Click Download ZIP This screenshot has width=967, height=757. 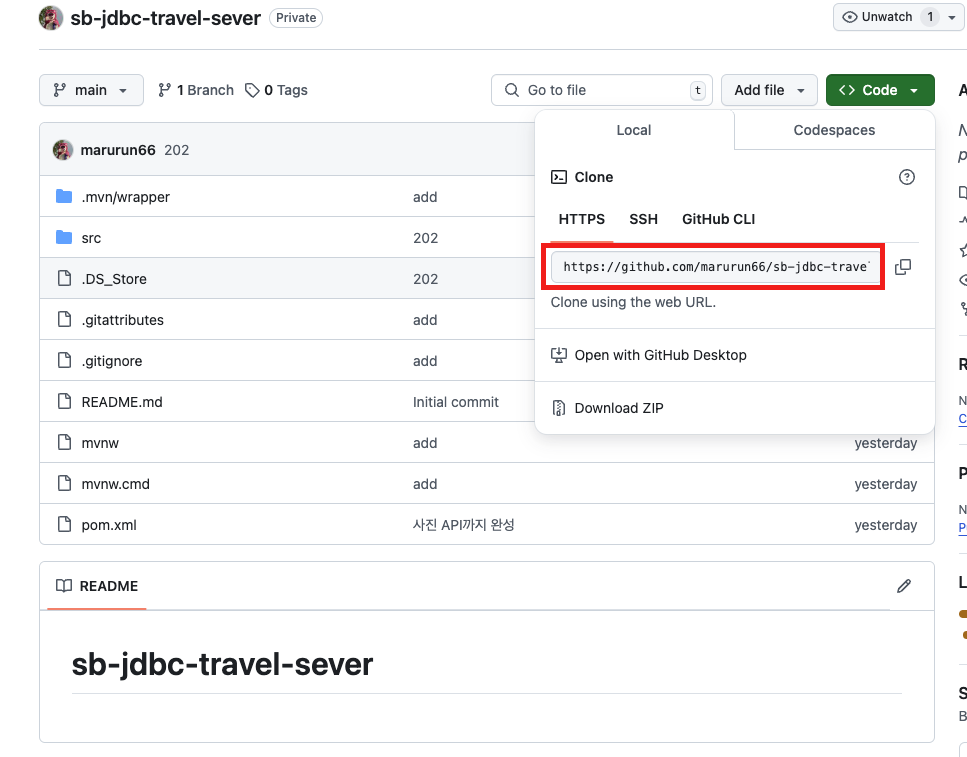[619, 408]
